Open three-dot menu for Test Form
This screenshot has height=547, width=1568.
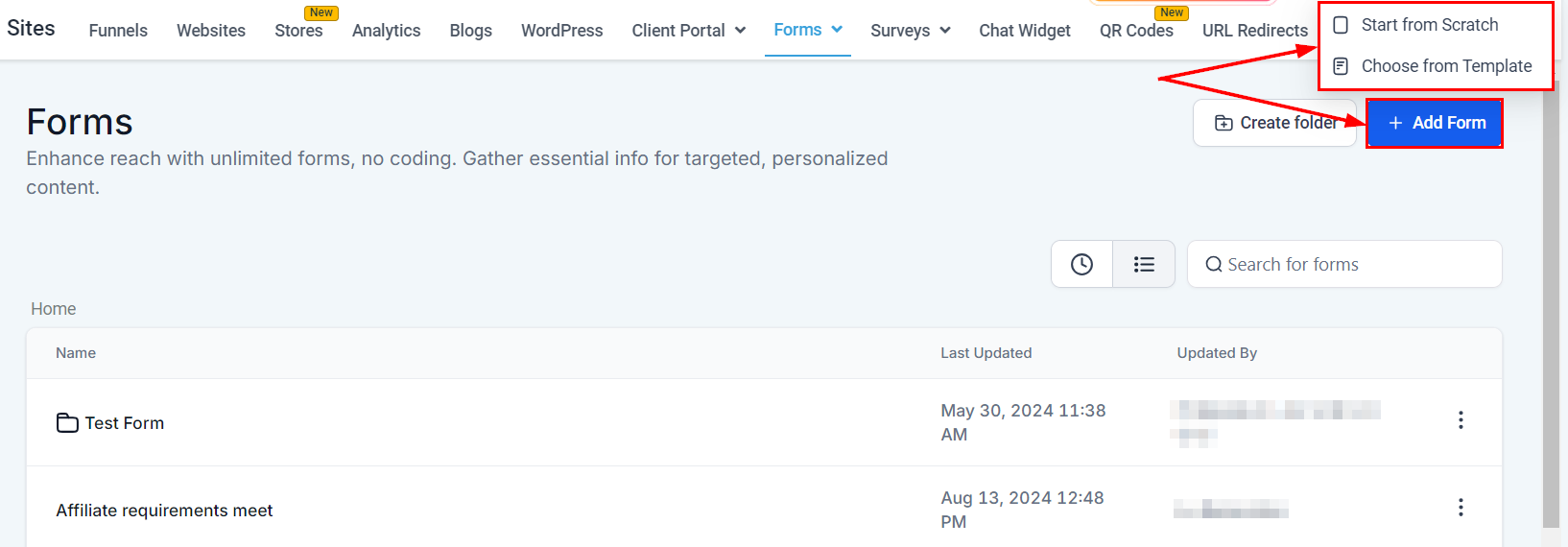point(1461,420)
